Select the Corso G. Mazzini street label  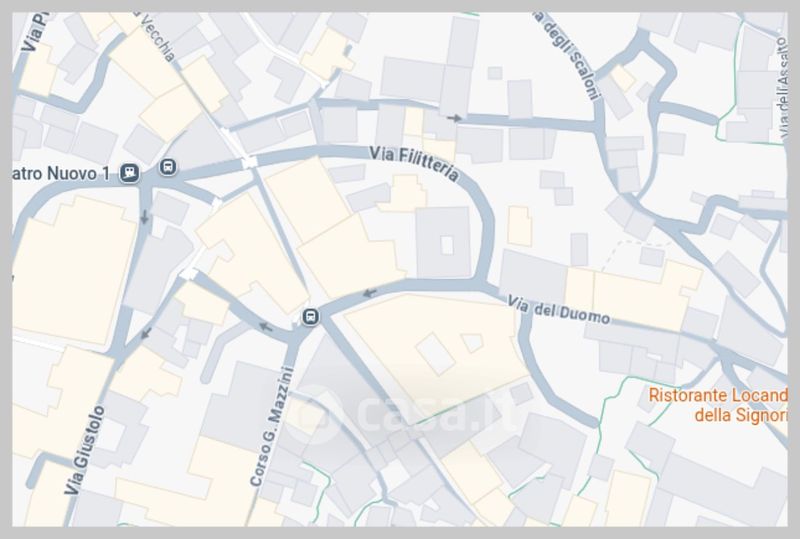272,427
